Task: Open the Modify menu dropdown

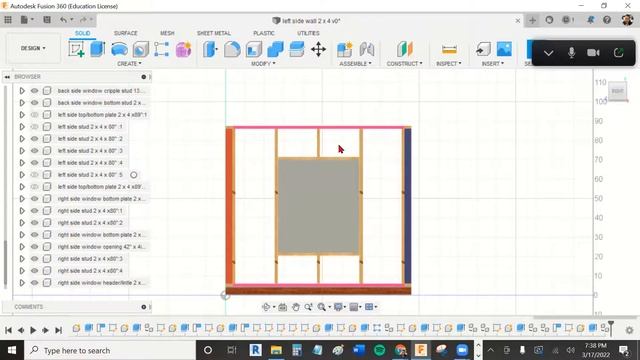Action: pos(263,64)
